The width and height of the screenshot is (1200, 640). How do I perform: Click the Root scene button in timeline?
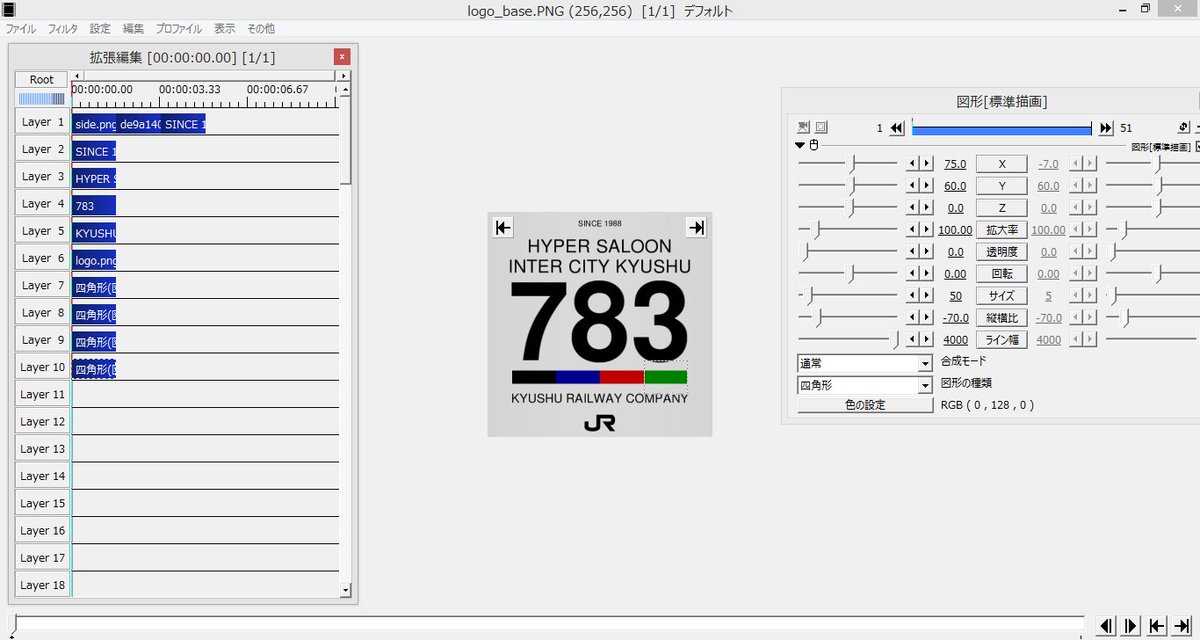click(42, 79)
